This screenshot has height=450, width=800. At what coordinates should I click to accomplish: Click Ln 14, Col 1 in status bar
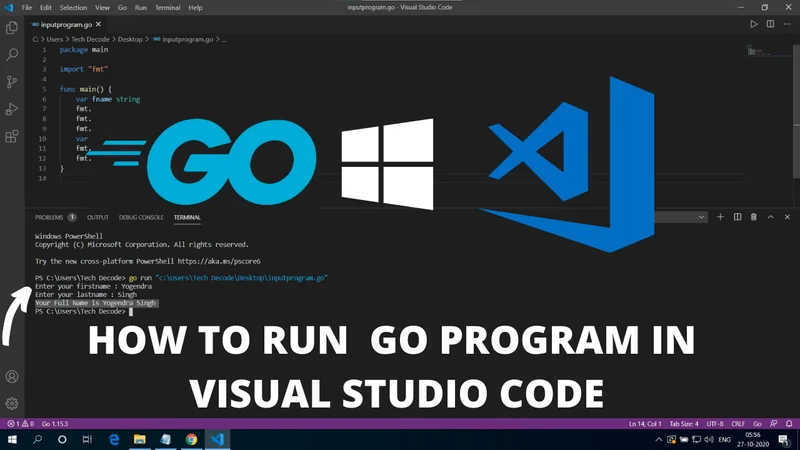[x=645, y=423]
